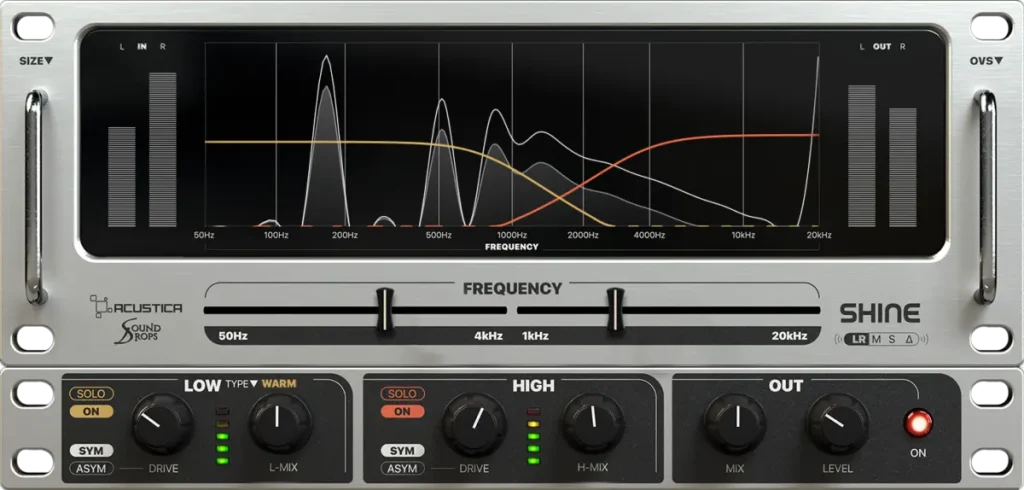Select SYM mode in HIGH section
This screenshot has height=490, width=1024.
402,451
